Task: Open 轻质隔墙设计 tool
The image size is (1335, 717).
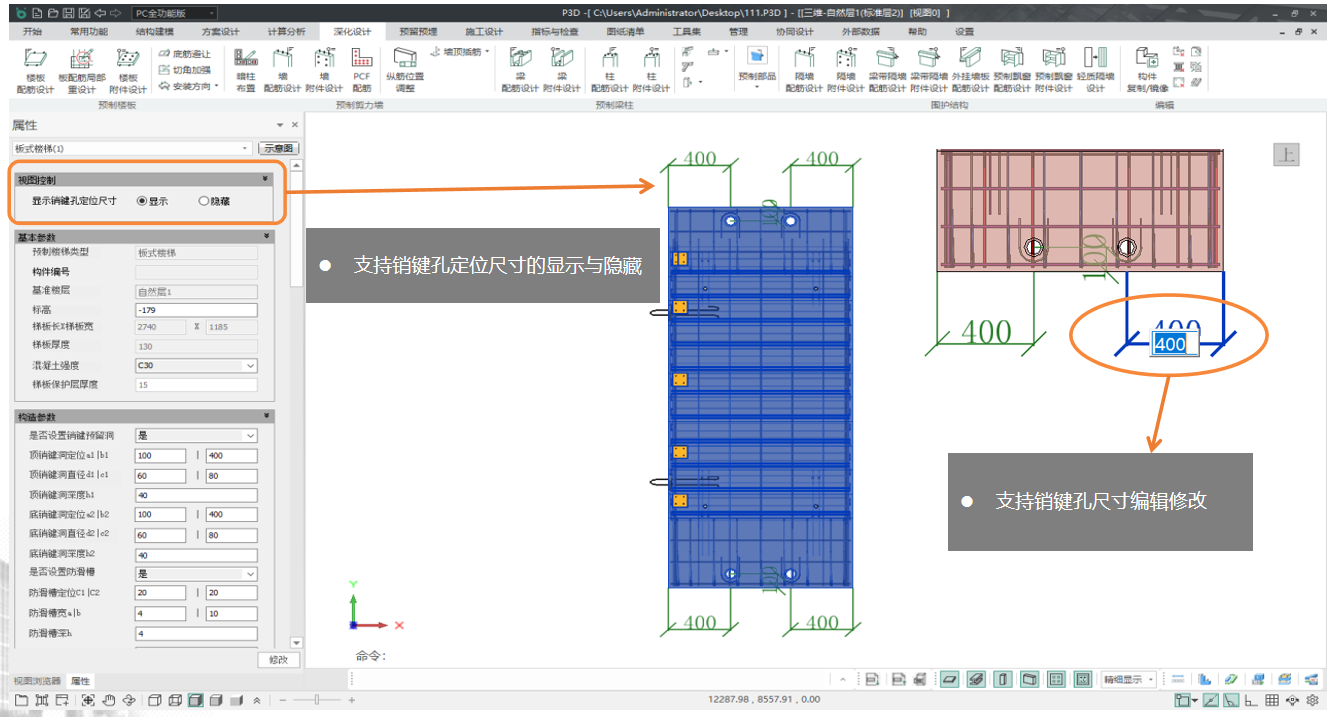Action: pos(1095,68)
